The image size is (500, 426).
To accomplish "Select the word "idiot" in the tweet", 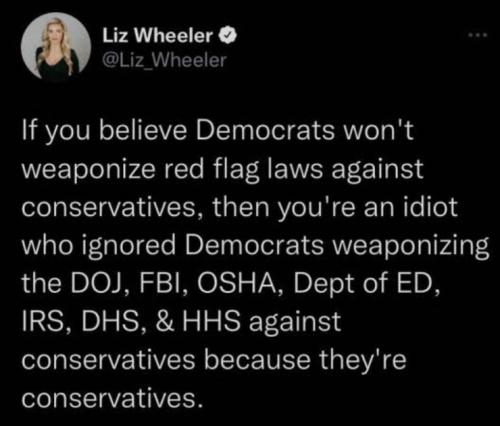I will coord(431,207).
